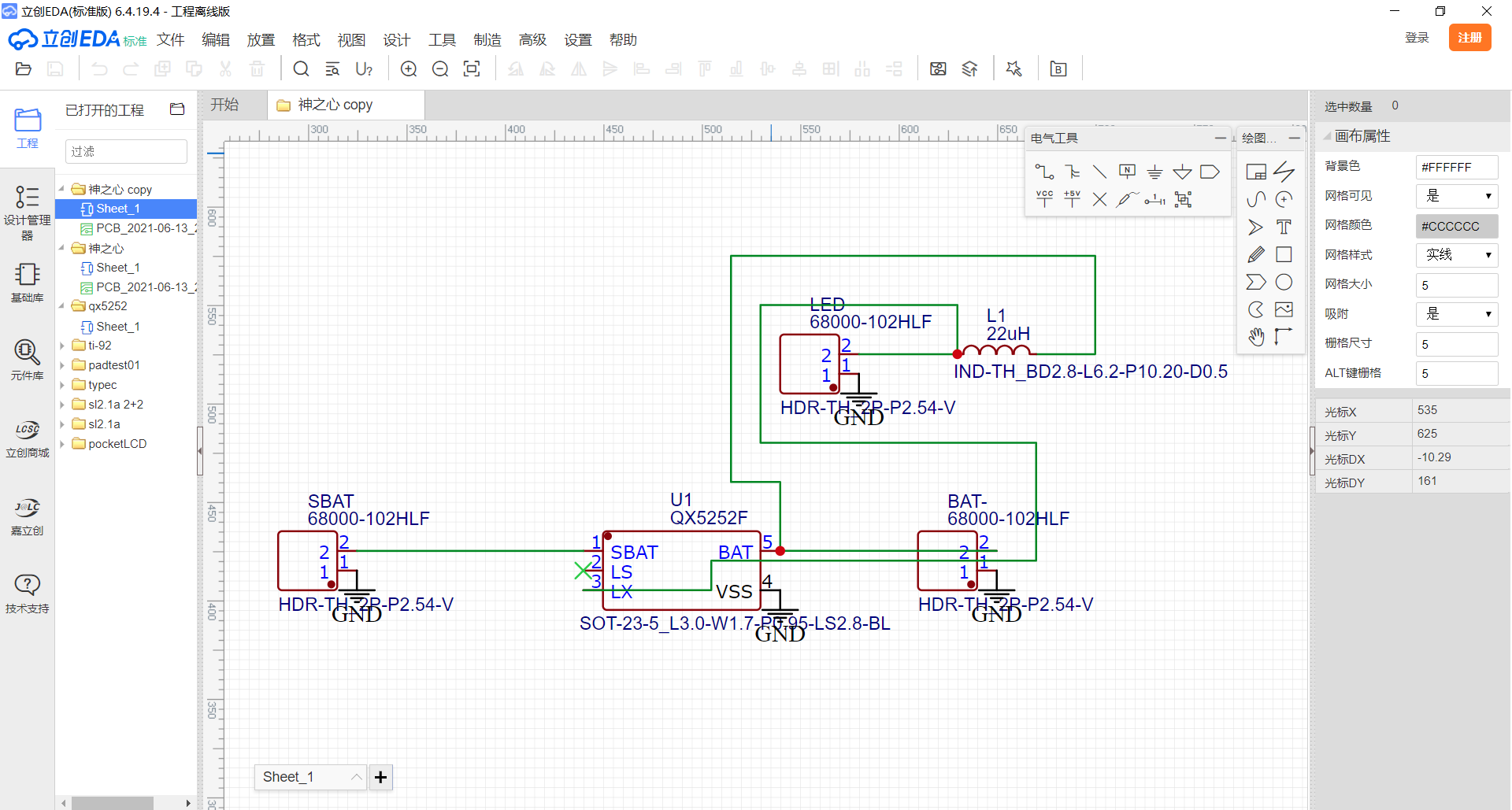Select the Text drawing tool
This screenshot has height=810, width=1512.
click(1284, 227)
